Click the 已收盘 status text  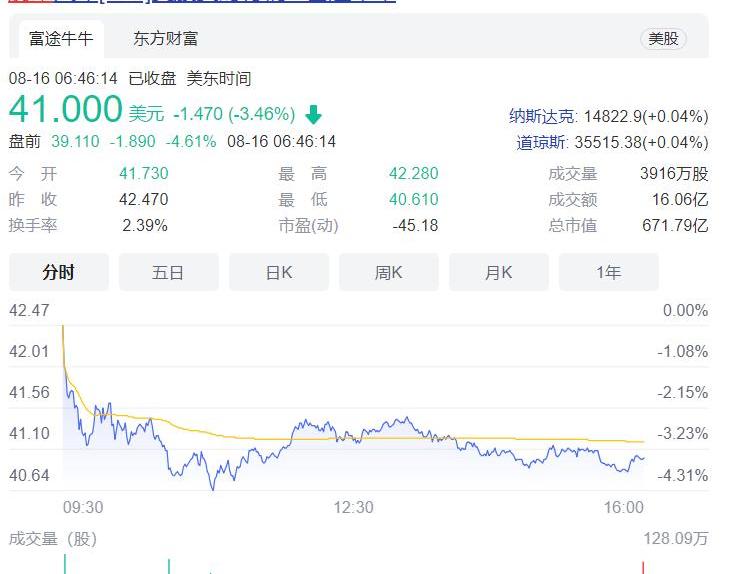(x=152, y=78)
